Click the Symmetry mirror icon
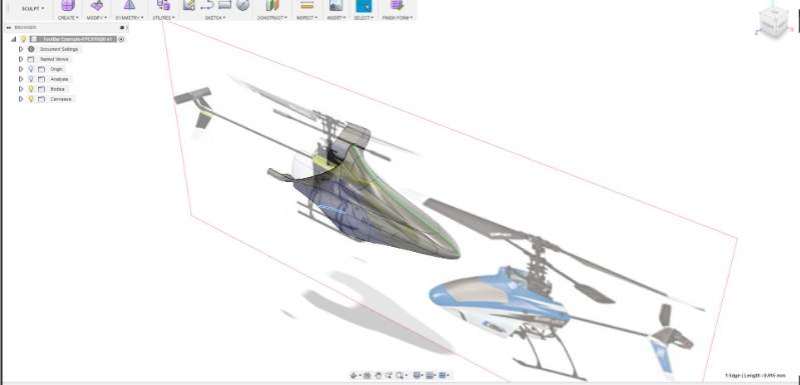Image resolution: width=800 pixels, height=385 pixels. [130, 5]
